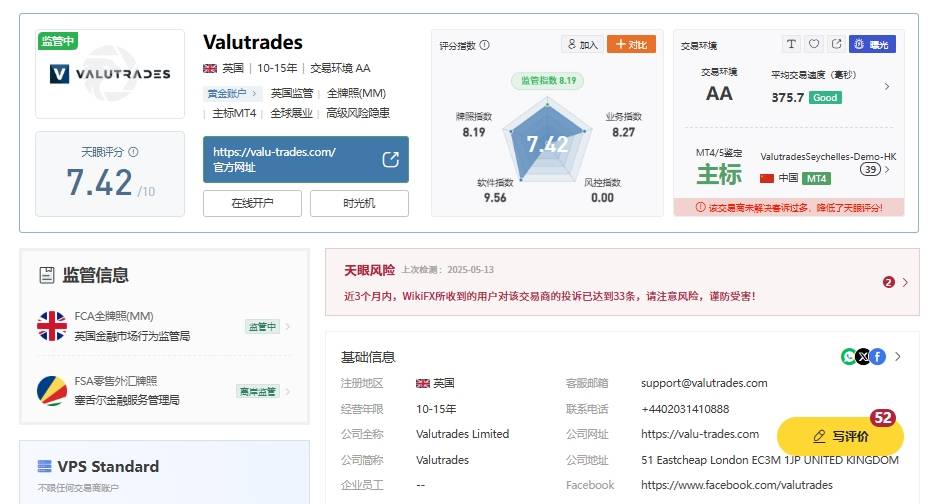Open server list chevron beside the 39 badge
The image size is (934, 504).
[888, 169]
